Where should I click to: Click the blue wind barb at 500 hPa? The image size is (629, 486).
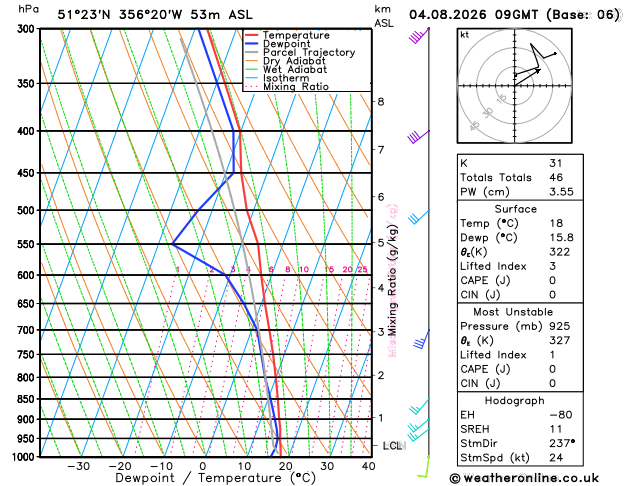coord(419,217)
